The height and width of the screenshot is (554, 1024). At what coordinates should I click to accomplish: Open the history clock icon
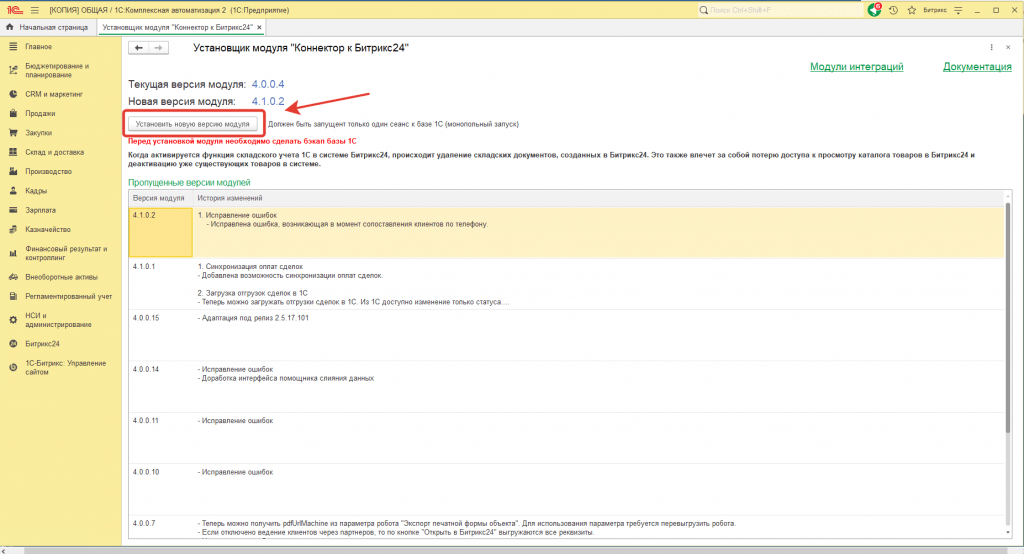(892, 9)
